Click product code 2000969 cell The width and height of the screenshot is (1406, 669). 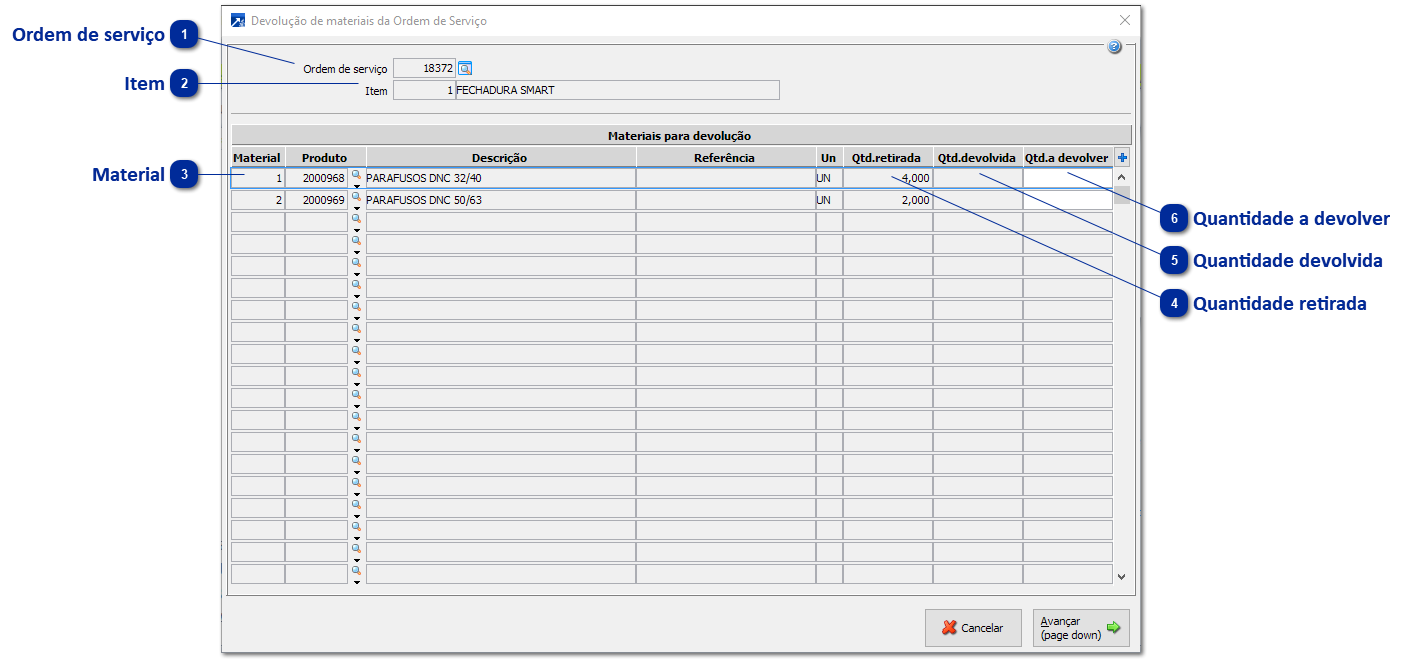tap(316, 200)
